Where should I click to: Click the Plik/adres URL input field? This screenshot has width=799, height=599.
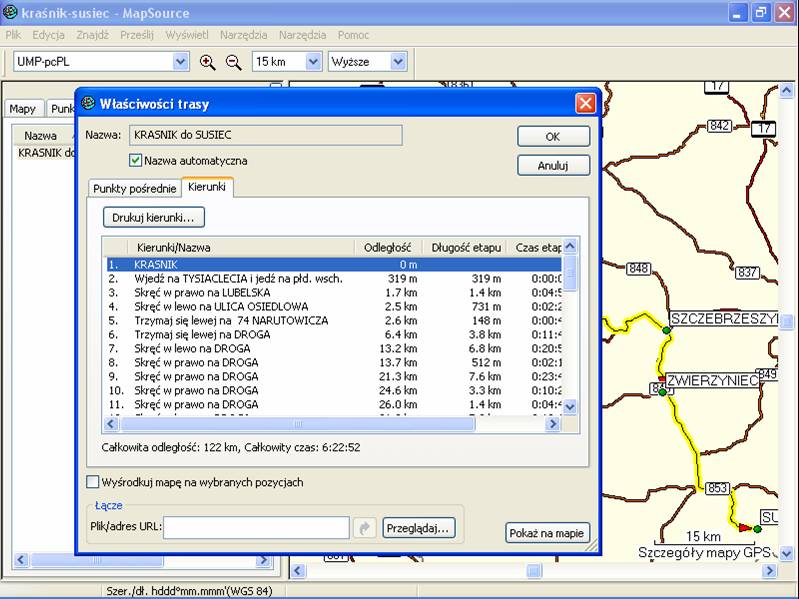pos(256,527)
